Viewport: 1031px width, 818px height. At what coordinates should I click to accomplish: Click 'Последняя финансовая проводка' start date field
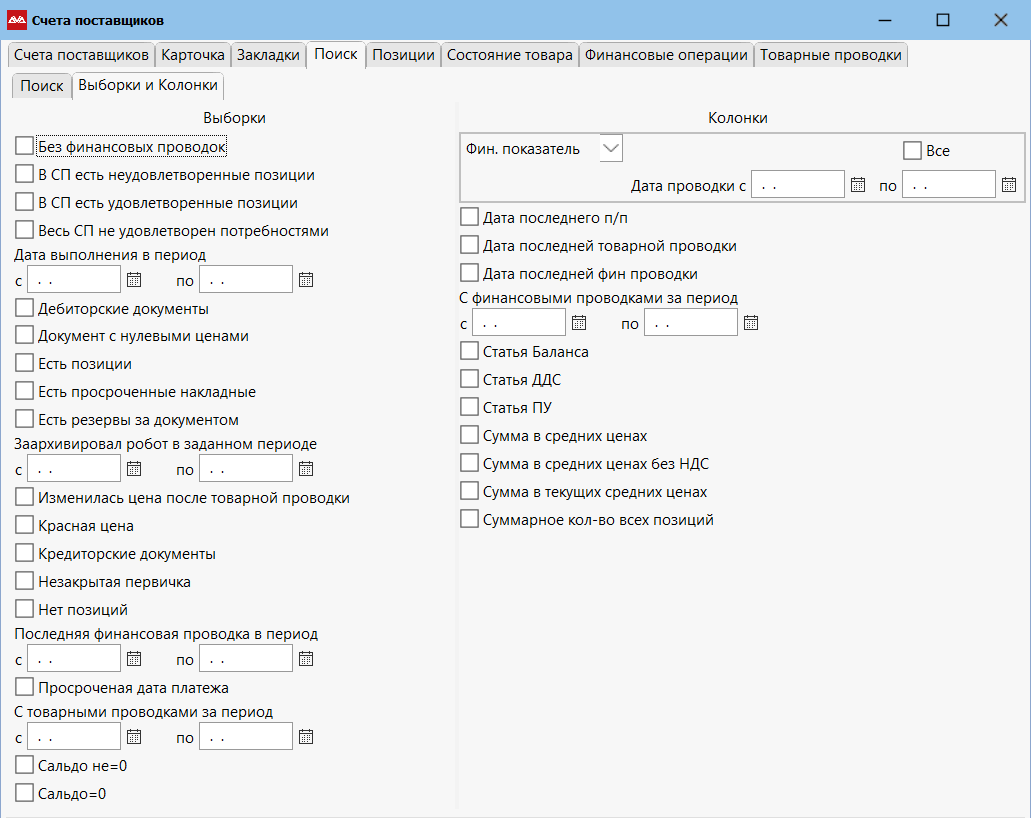(74, 659)
